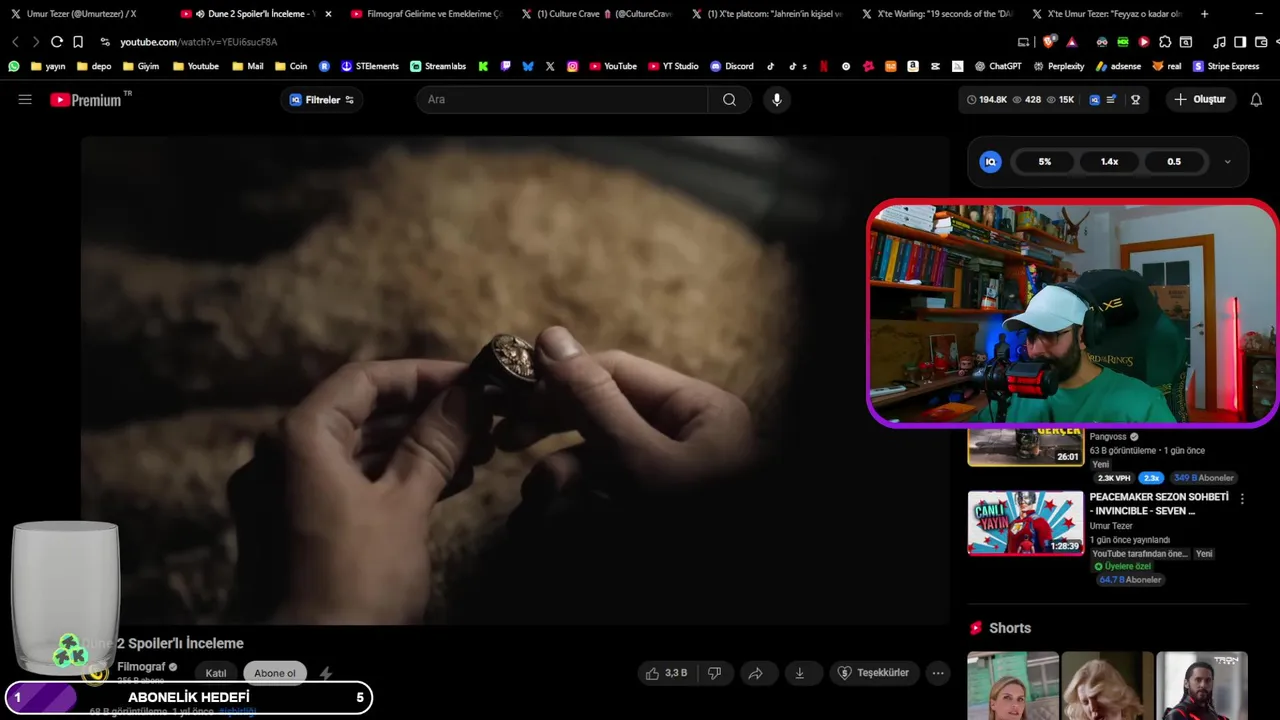Switch to X'te Warling 19 seconds tab
The width and height of the screenshot is (1280, 720).
click(937, 14)
